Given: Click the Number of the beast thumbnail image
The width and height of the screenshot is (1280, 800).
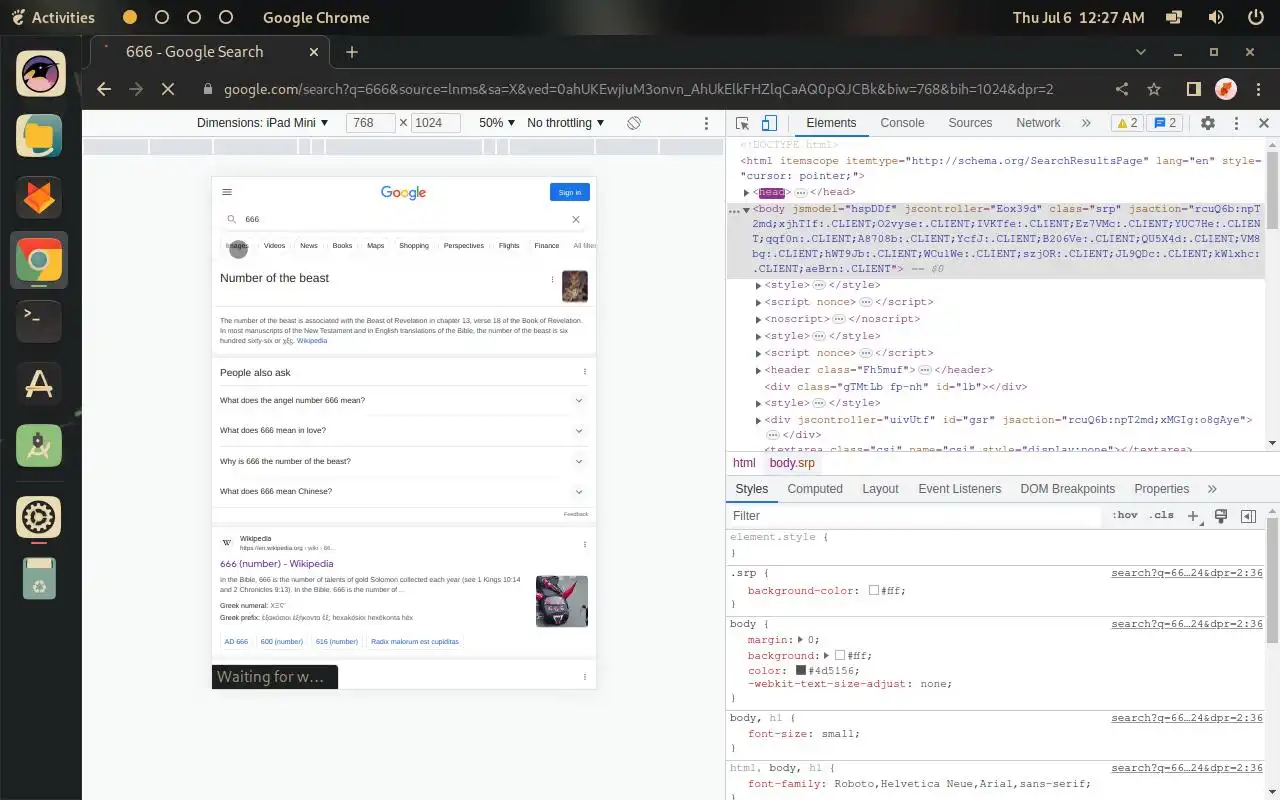Looking at the screenshot, I should (x=575, y=286).
